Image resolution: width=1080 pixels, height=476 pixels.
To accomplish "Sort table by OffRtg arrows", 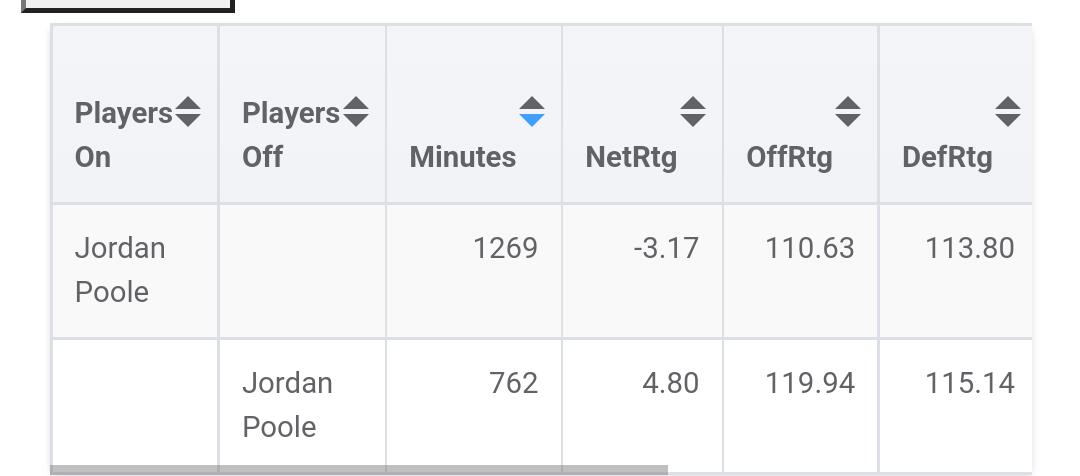I will pyautogui.click(x=847, y=112).
